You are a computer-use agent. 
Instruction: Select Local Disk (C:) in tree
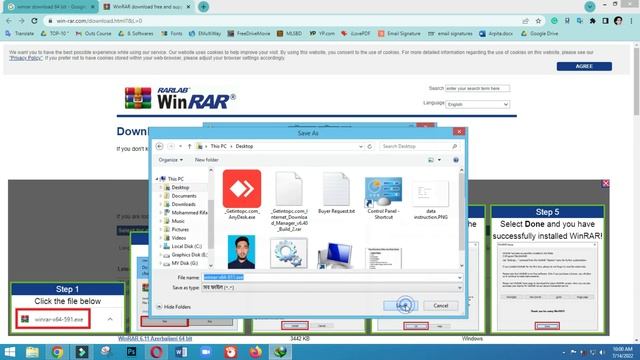(187, 247)
